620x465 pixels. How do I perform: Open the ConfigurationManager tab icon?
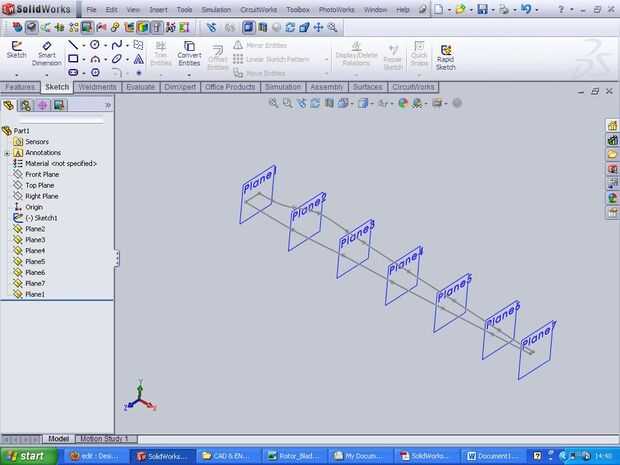tap(42, 105)
